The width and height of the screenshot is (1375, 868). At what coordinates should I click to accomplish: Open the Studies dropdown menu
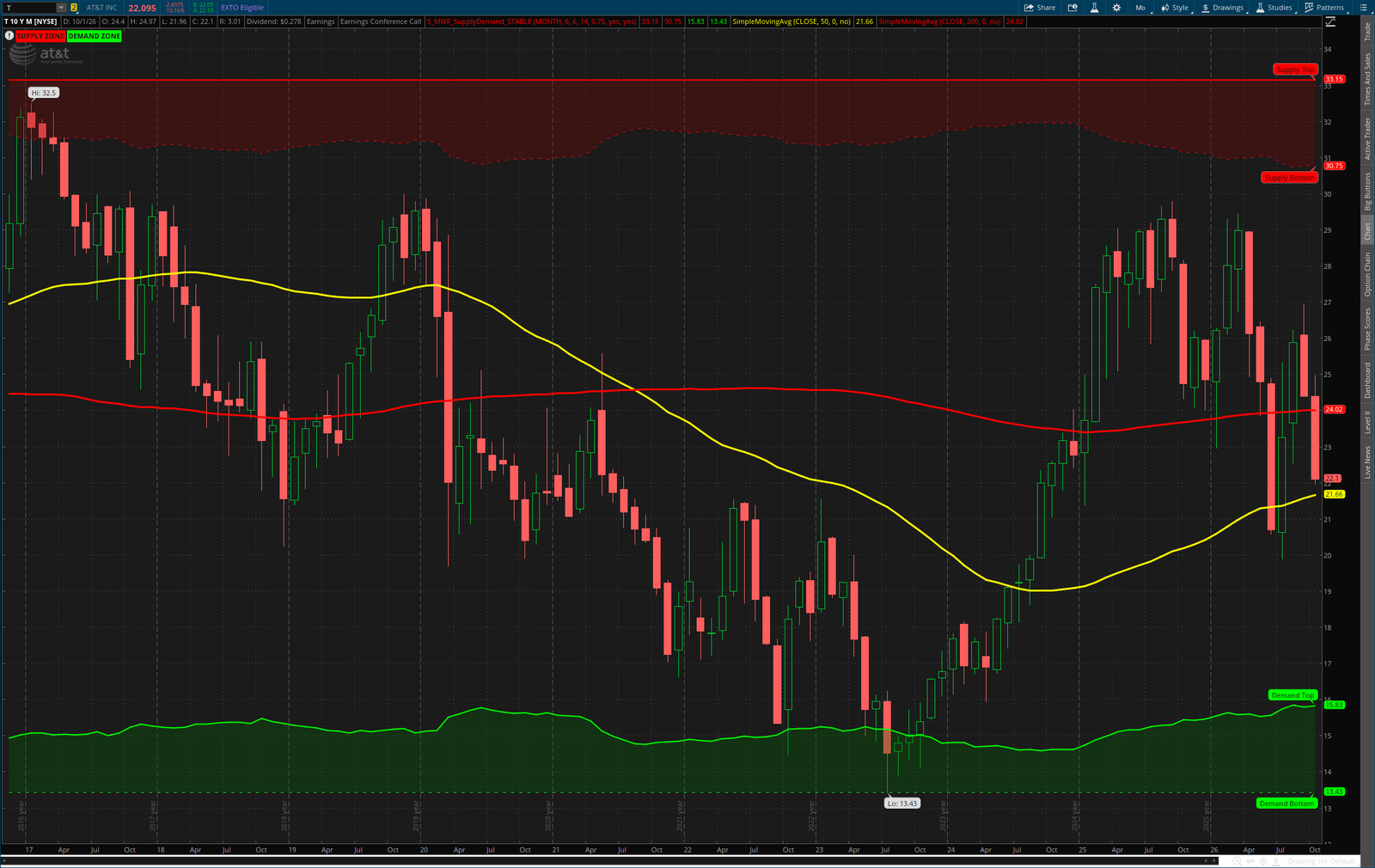[x=1274, y=8]
